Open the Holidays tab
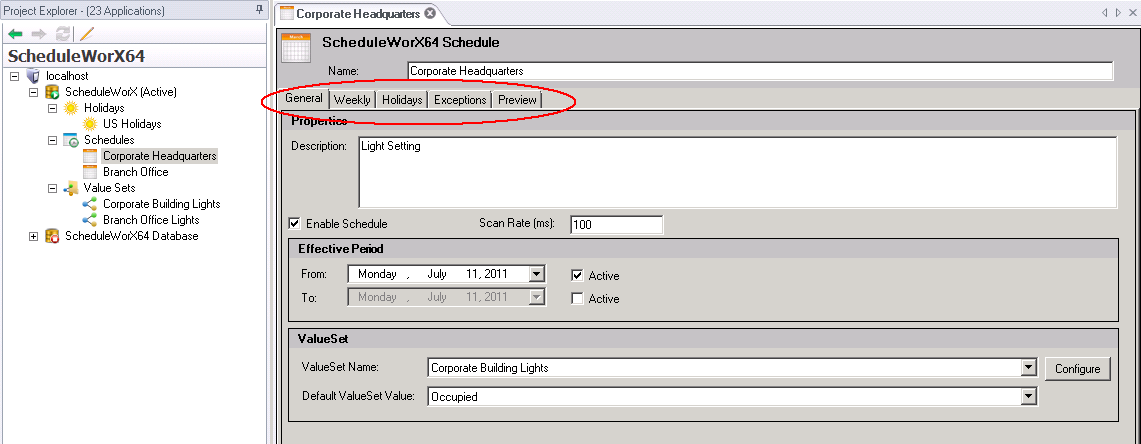Screen dimensions: 1141x444 pos(402,100)
